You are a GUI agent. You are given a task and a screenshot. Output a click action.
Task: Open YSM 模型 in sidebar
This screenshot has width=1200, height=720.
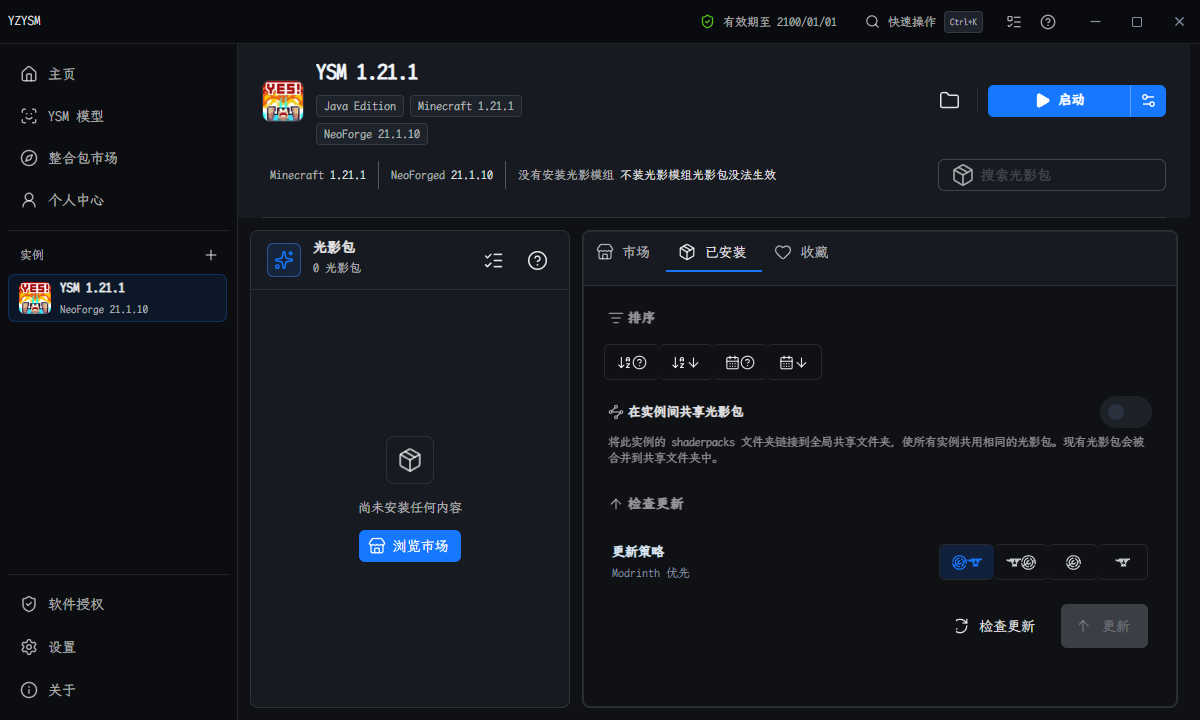coord(118,116)
